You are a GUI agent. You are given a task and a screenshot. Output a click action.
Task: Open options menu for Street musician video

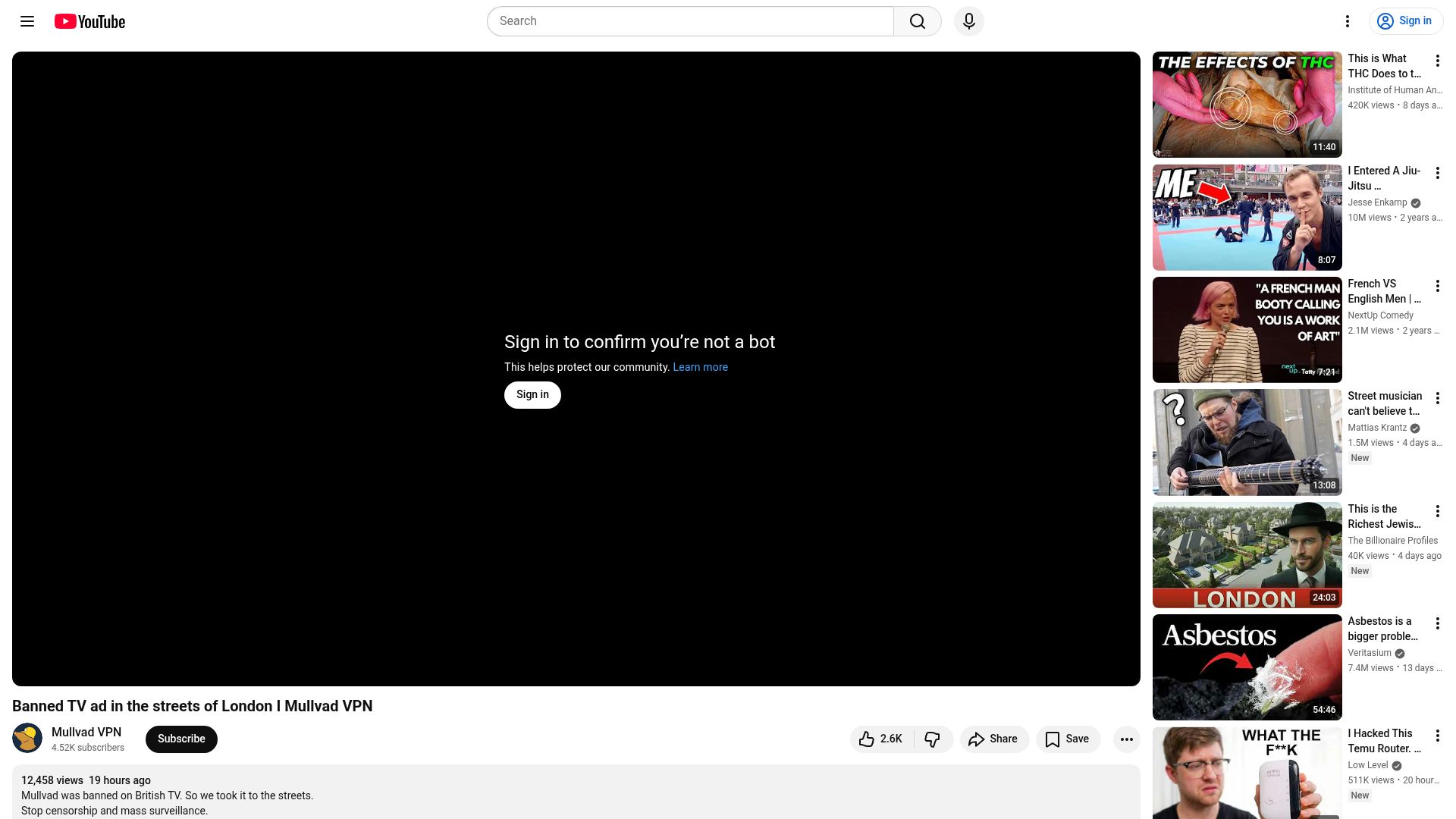(x=1437, y=398)
